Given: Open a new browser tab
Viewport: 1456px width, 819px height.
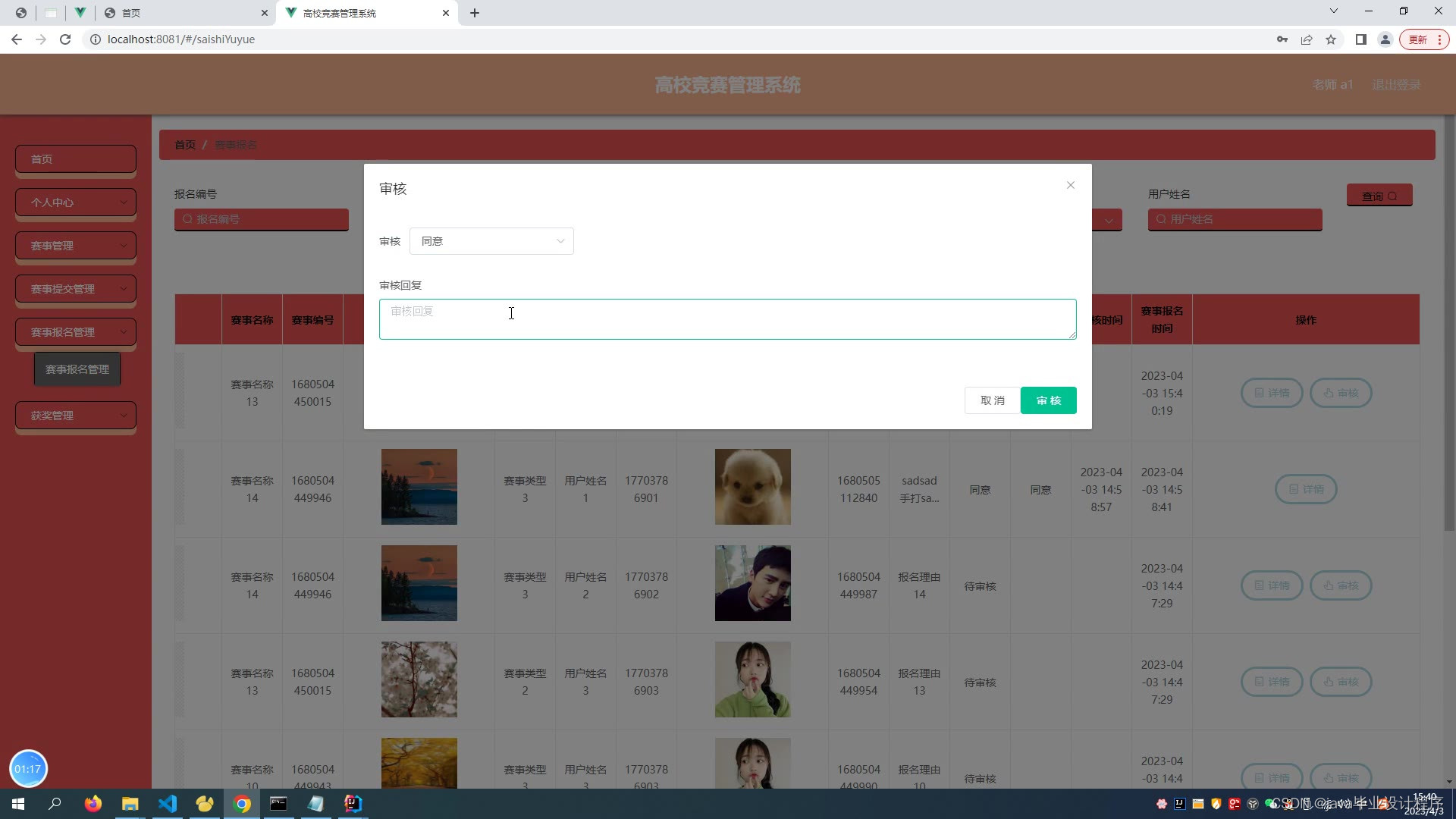Looking at the screenshot, I should [475, 13].
